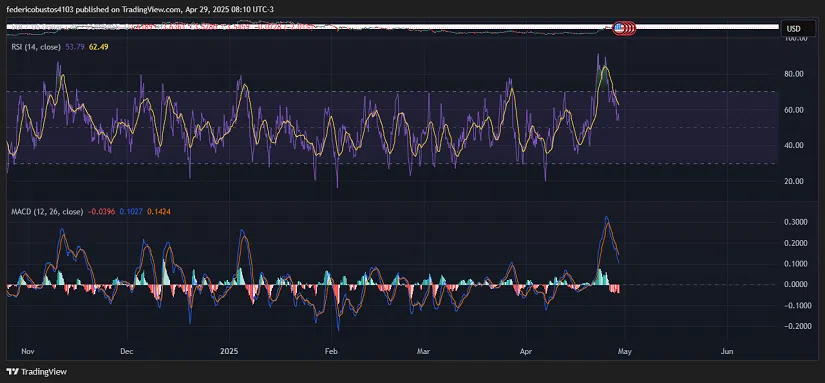
Task: Click the Feb label on time axis
Action: (x=330, y=350)
